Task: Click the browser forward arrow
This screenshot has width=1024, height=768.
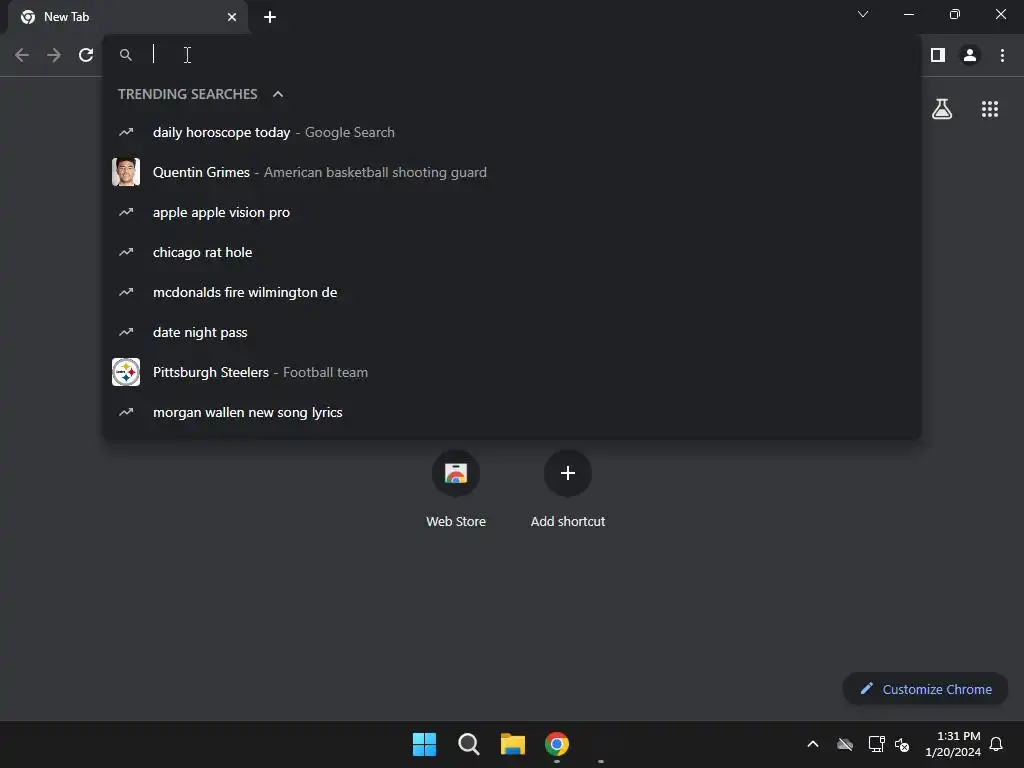Action: point(54,56)
